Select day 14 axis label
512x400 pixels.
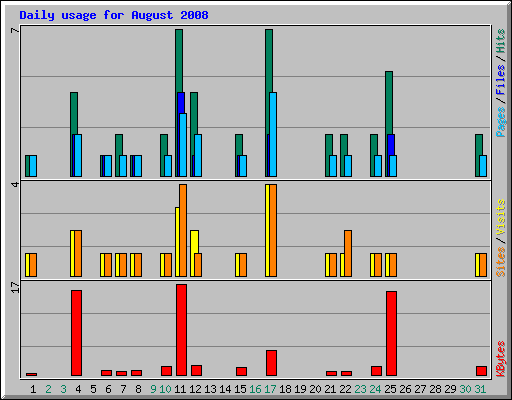pos(225,389)
